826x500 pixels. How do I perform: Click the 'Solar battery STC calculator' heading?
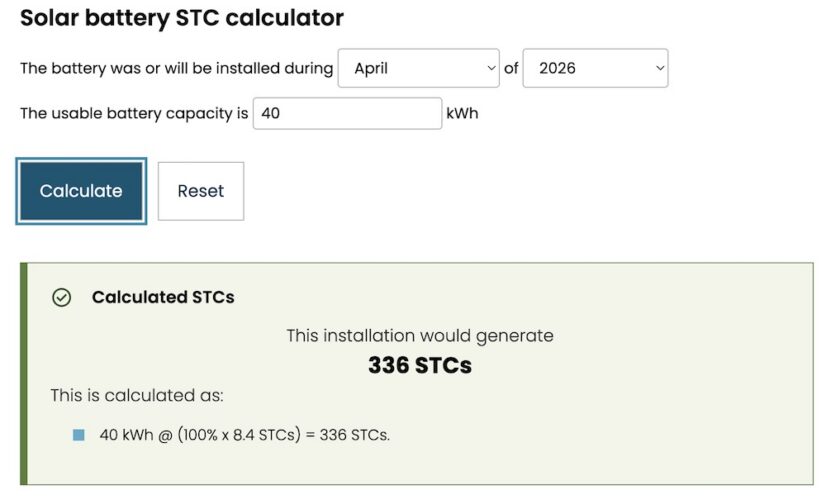182,18
